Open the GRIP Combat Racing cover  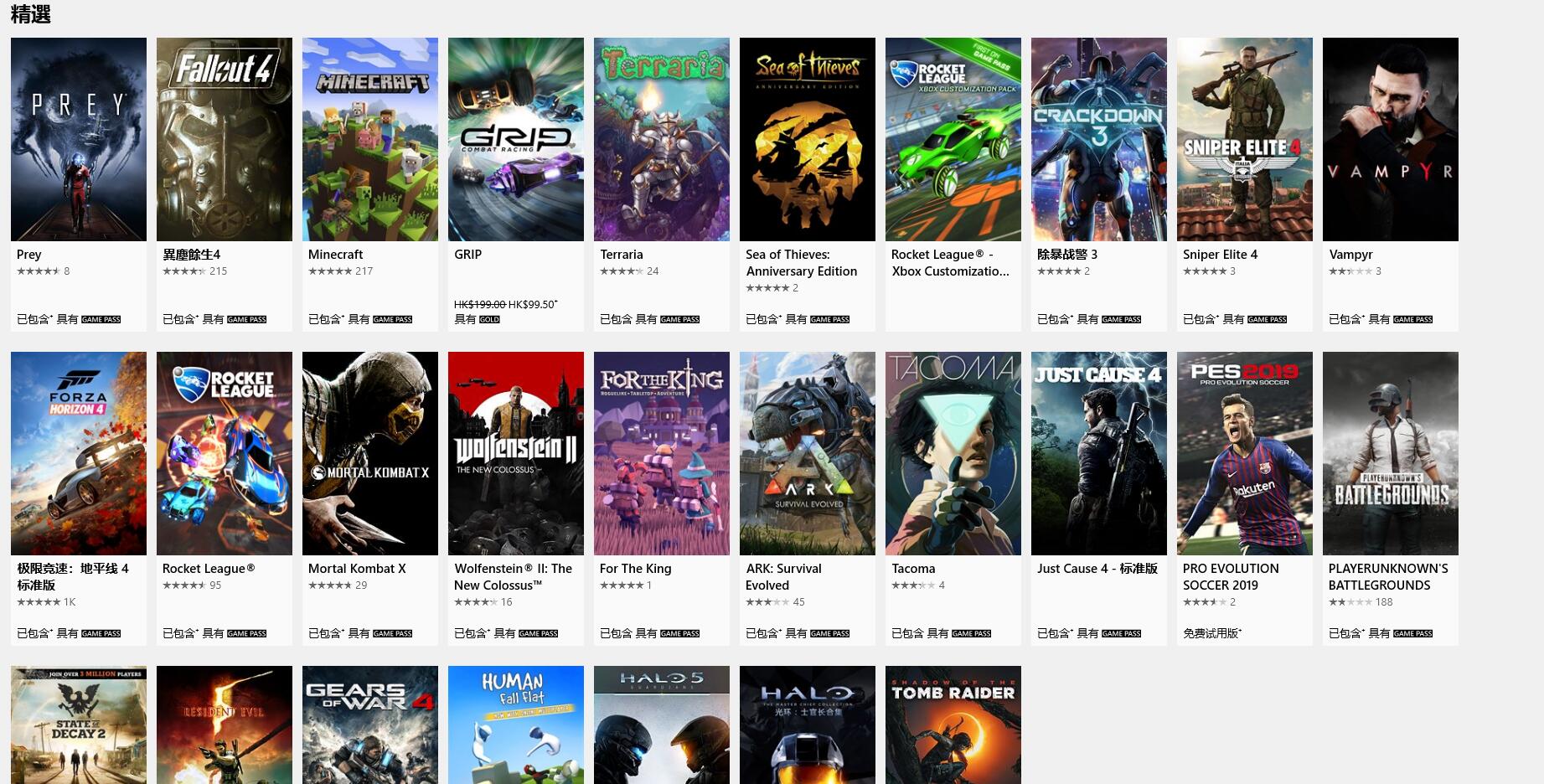pyautogui.click(x=516, y=139)
